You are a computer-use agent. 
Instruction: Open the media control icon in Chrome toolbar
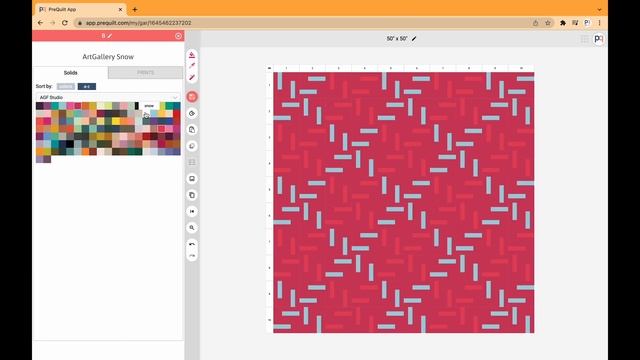point(575,23)
